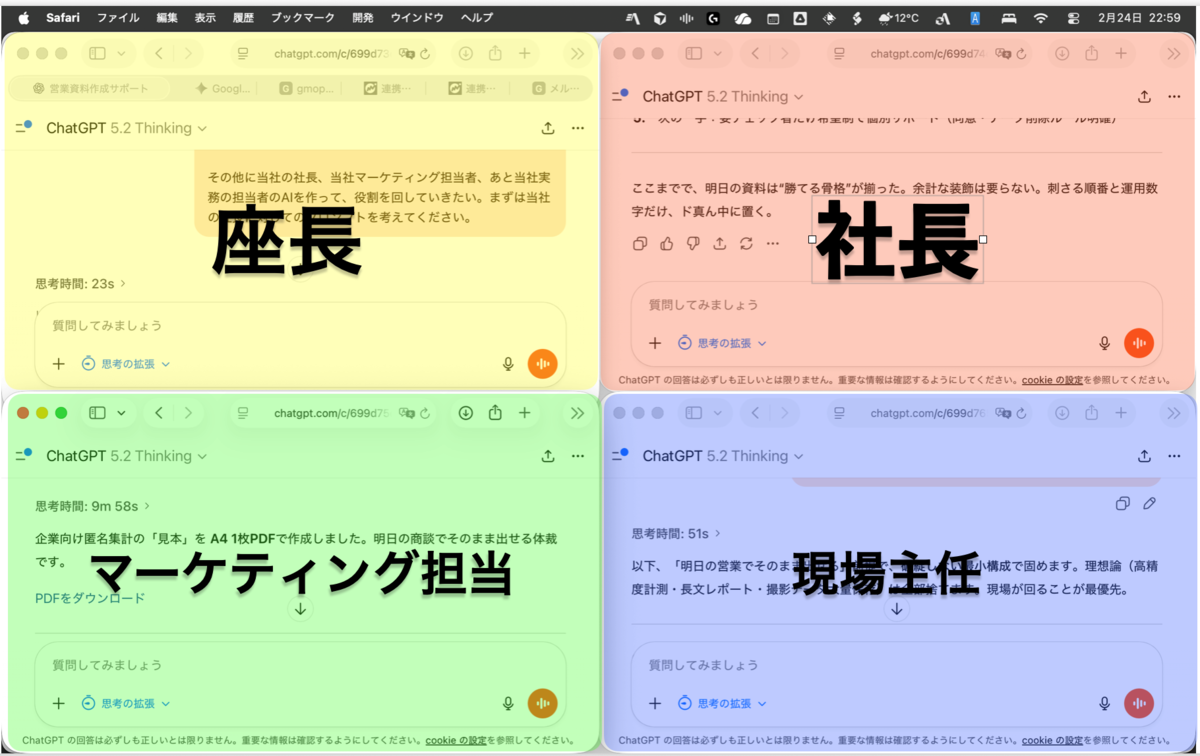Open ChatGPT sidebar menu in yellow window
Viewport: 1200px width, 756px height.
(24, 127)
